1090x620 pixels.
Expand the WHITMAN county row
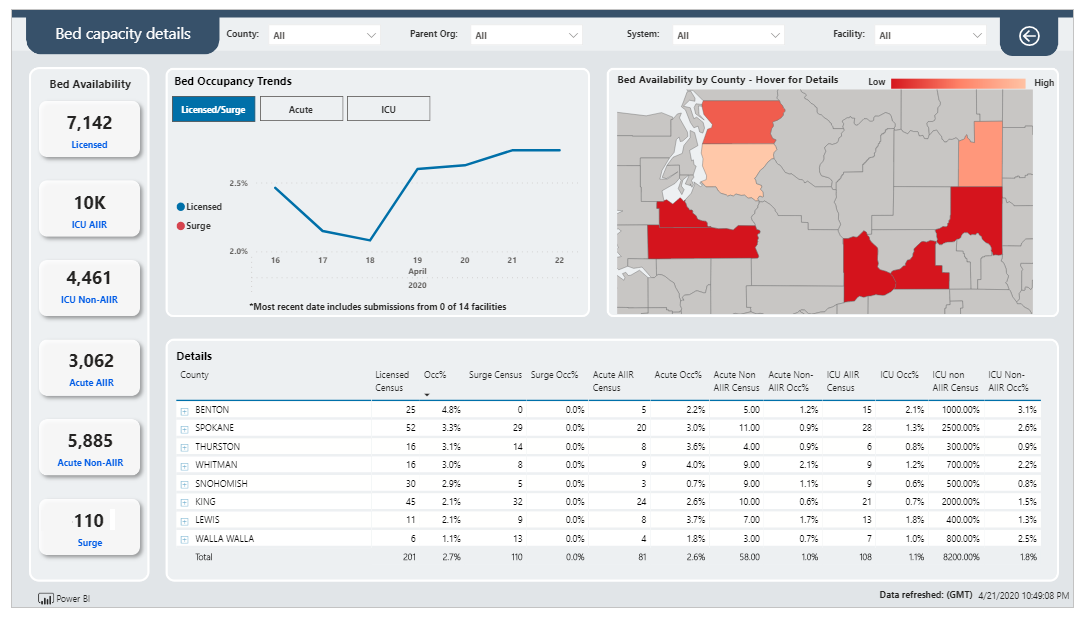(184, 466)
